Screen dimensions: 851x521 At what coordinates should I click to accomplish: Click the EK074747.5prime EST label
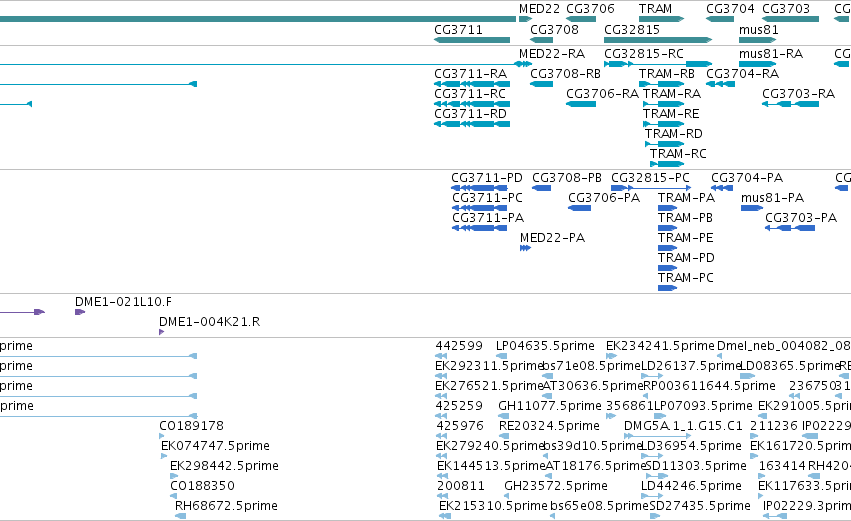[x=215, y=446]
